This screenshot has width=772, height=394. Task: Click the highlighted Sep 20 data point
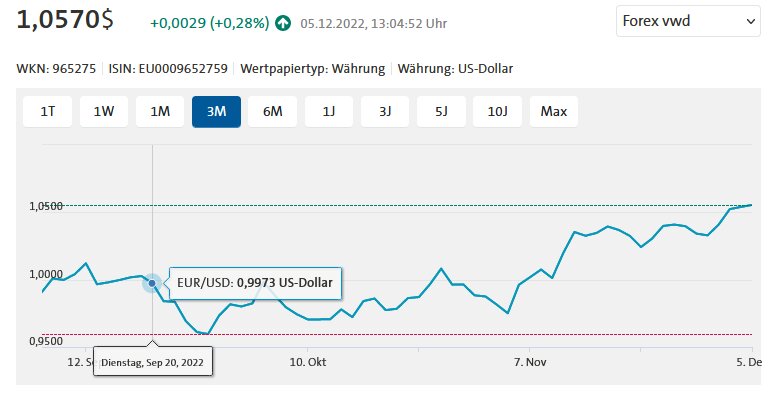point(152,283)
